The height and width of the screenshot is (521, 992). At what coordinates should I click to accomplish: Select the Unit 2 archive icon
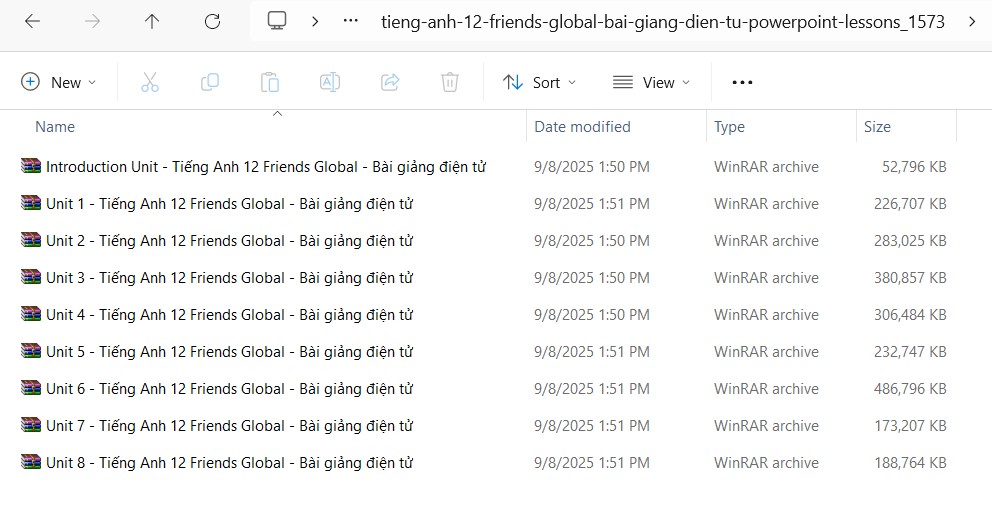(31, 240)
